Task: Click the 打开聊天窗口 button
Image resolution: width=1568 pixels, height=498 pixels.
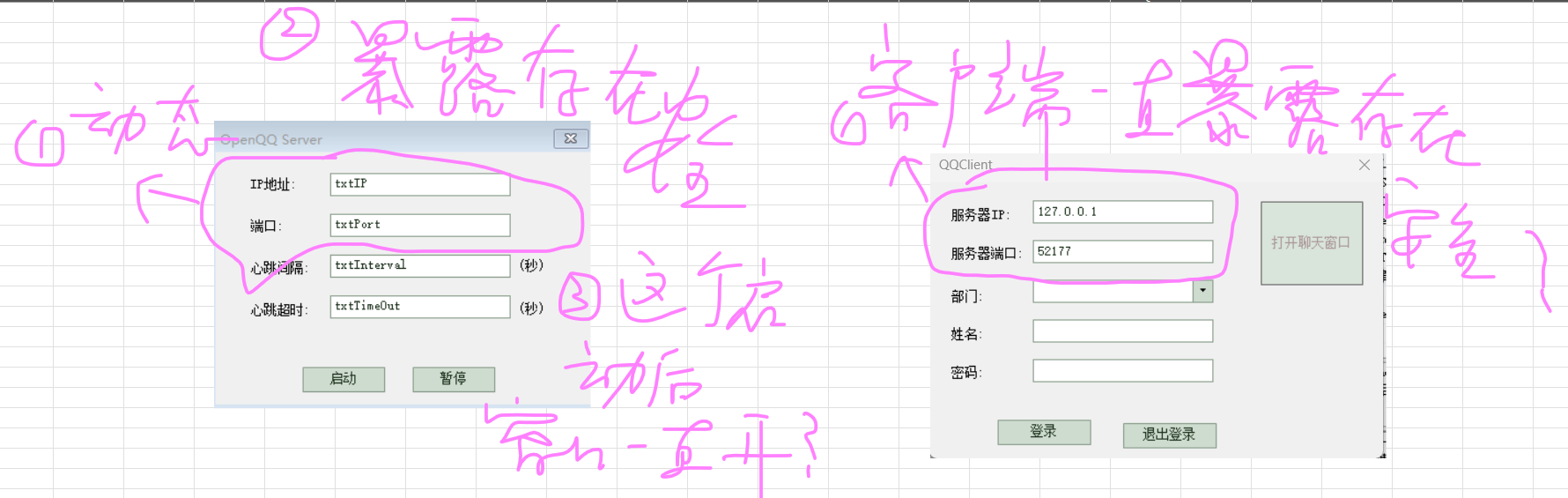Action: coord(1311,242)
